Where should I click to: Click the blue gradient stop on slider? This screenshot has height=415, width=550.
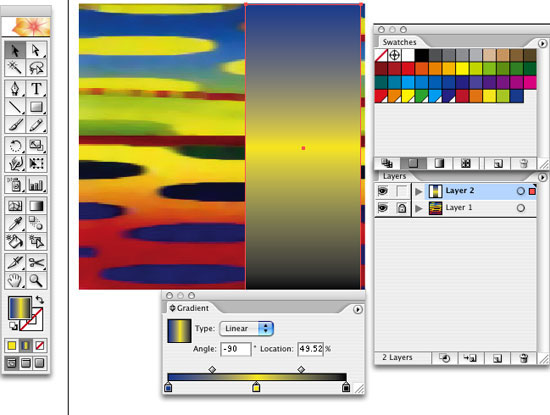click(168, 387)
